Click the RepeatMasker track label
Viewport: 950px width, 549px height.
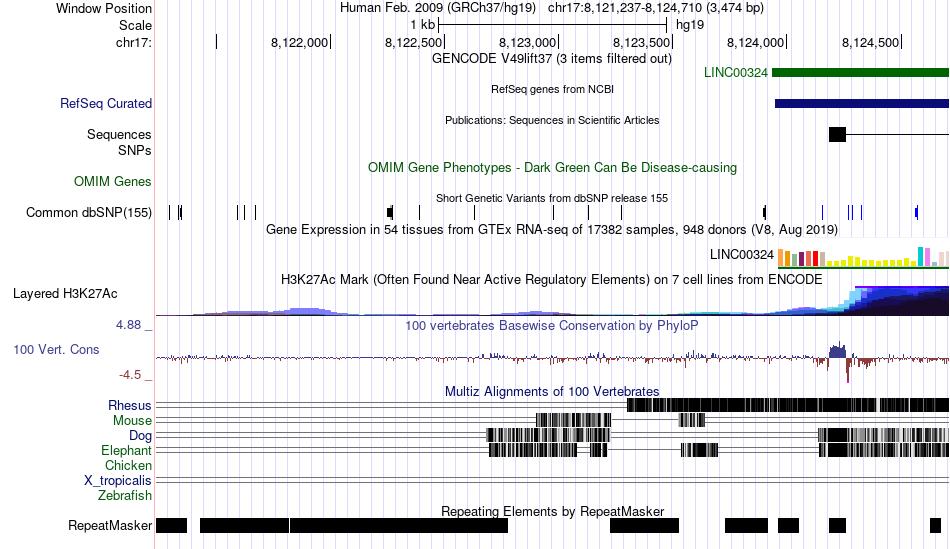(110, 525)
